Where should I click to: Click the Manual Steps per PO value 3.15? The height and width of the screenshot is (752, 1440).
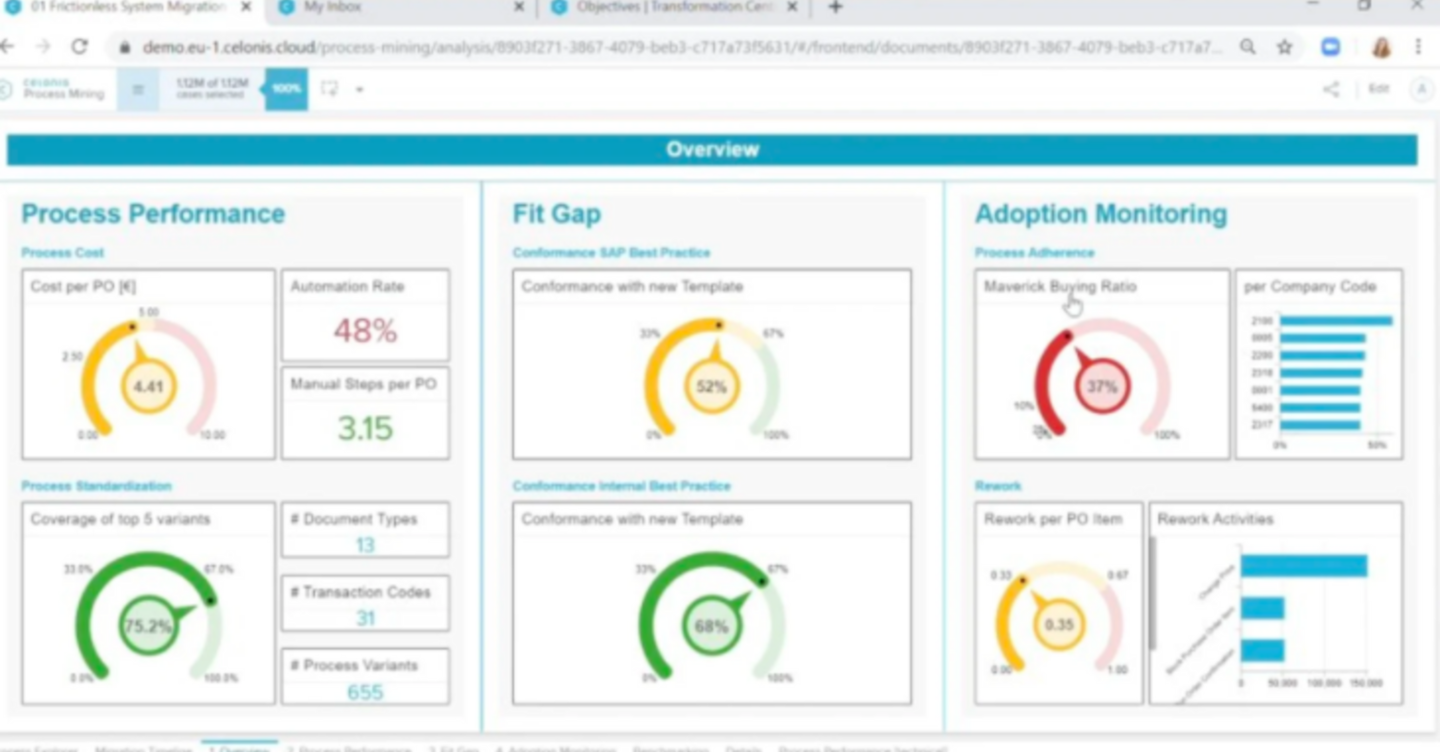coord(365,429)
